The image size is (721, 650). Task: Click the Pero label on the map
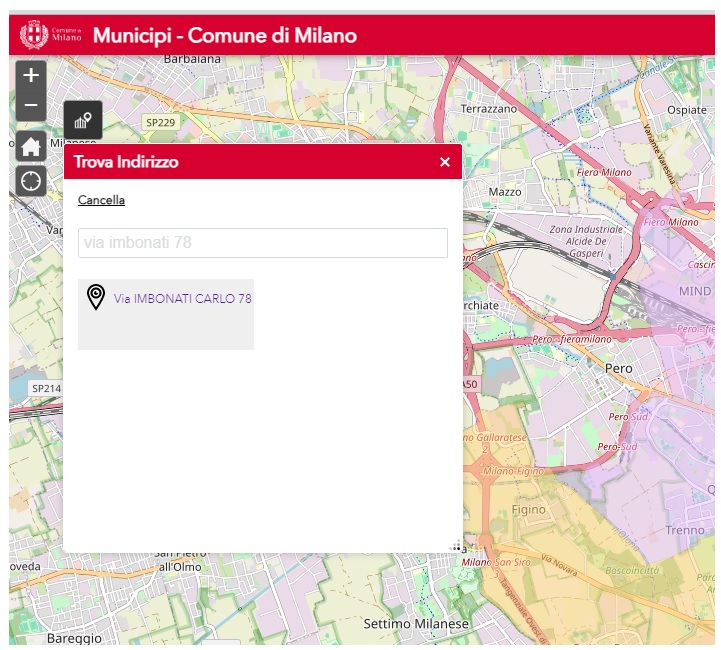(x=619, y=368)
